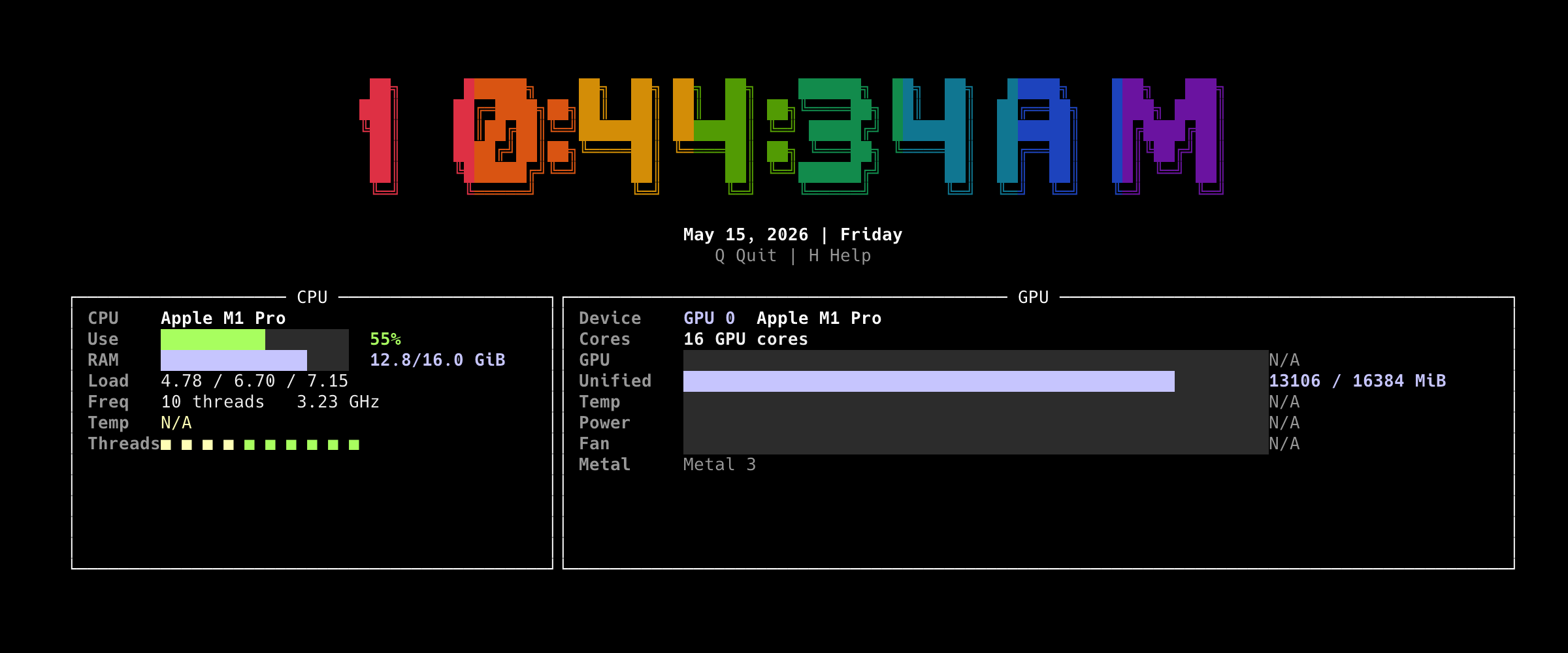Click the Power row label
Viewport: 1568px width, 653px height.
point(605,422)
